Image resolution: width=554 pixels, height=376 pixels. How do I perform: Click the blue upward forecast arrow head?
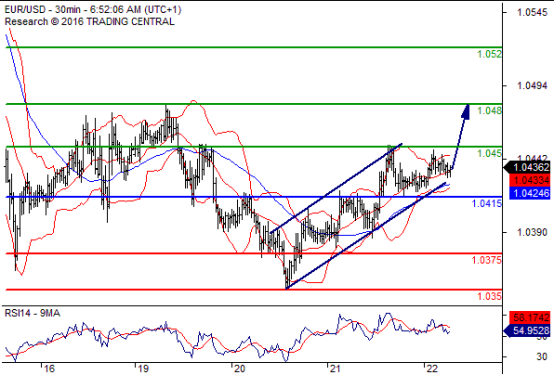tap(466, 111)
